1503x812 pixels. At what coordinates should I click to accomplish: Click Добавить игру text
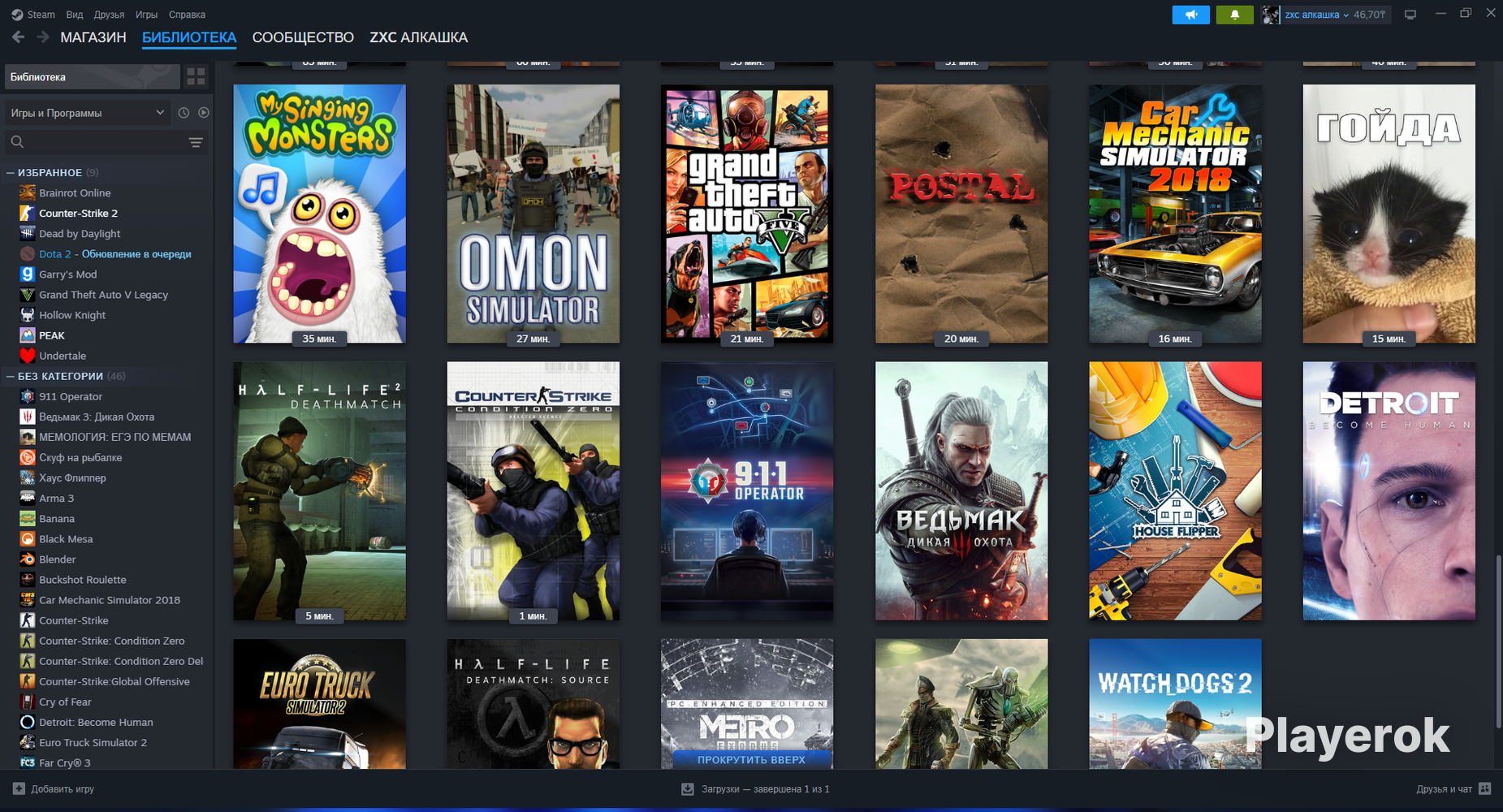(x=63, y=789)
